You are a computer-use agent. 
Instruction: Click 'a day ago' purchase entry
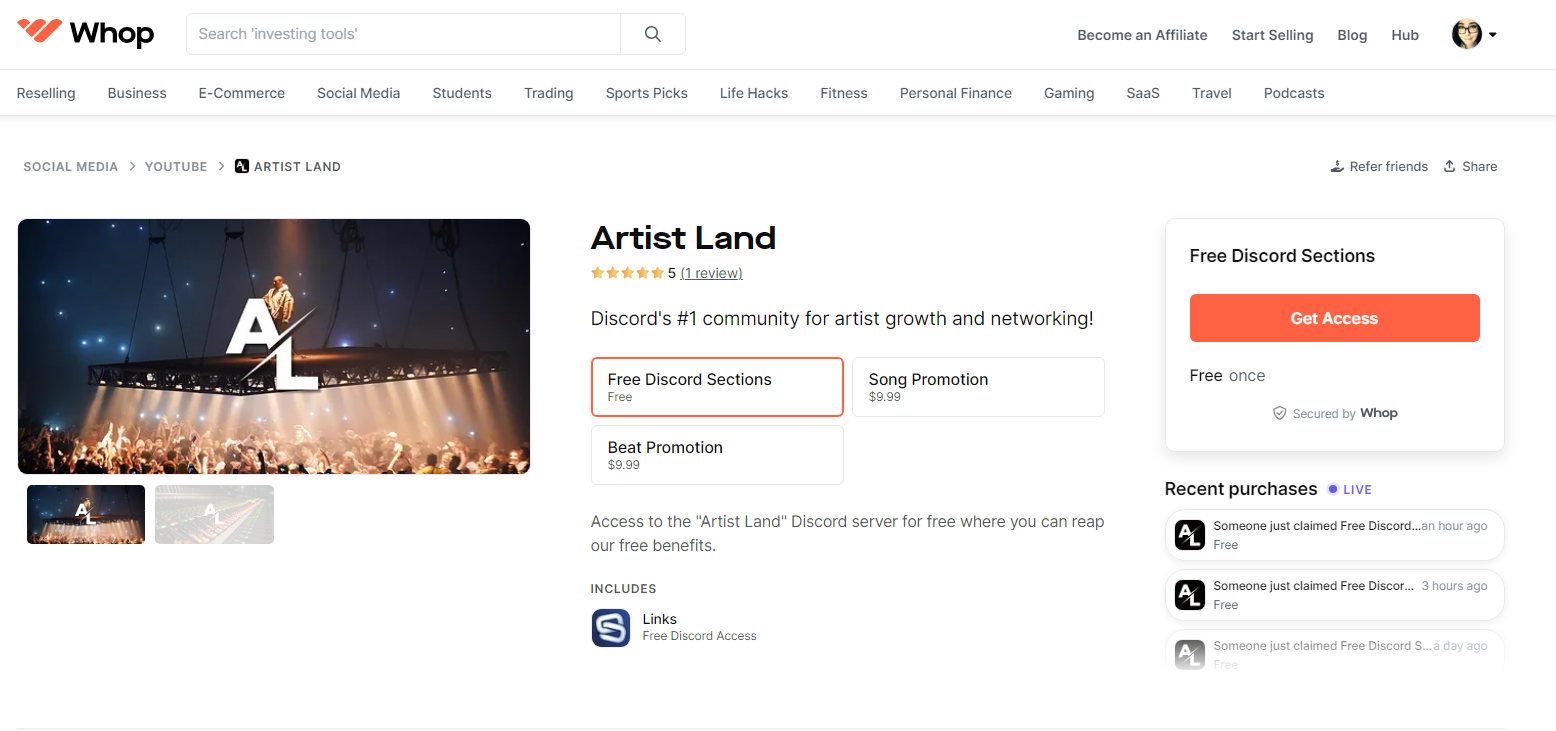click(x=1334, y=650)
